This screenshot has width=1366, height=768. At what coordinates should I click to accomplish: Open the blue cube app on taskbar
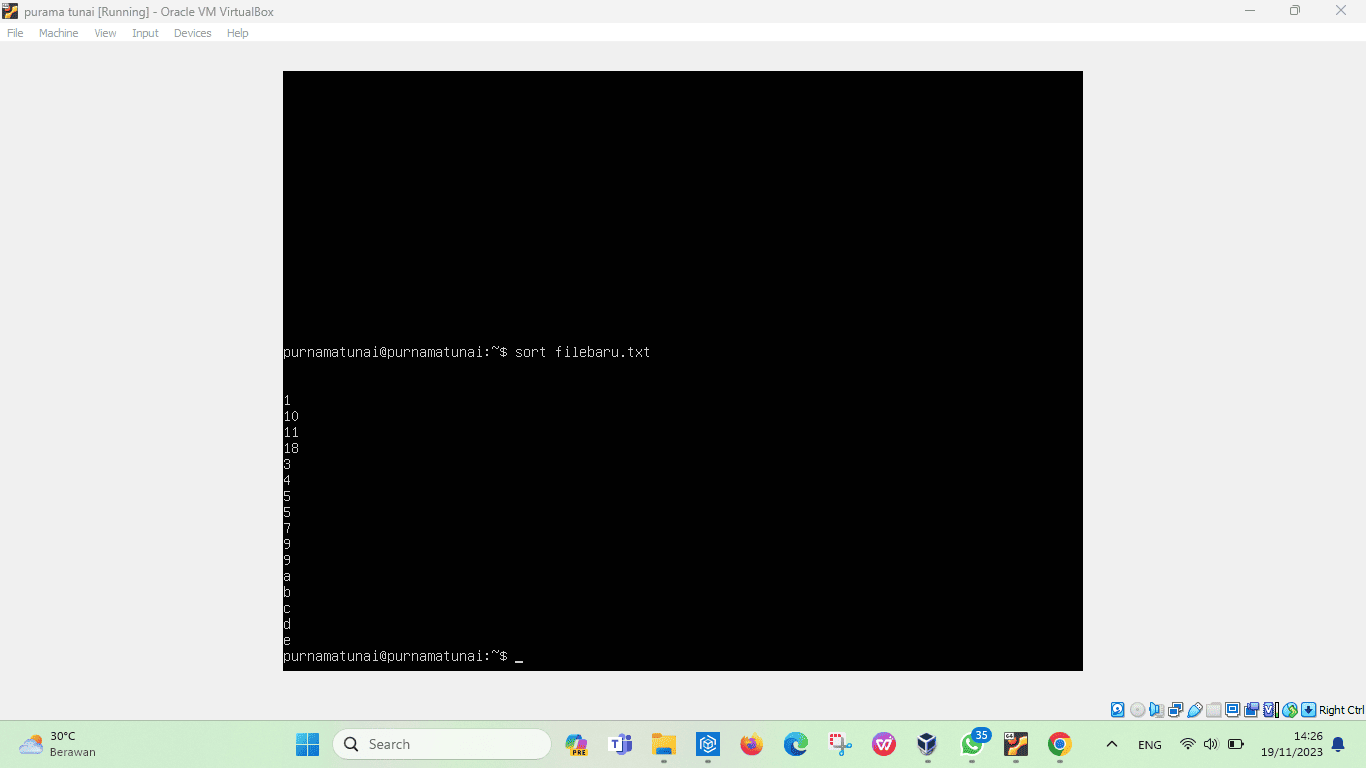point(708,744)
